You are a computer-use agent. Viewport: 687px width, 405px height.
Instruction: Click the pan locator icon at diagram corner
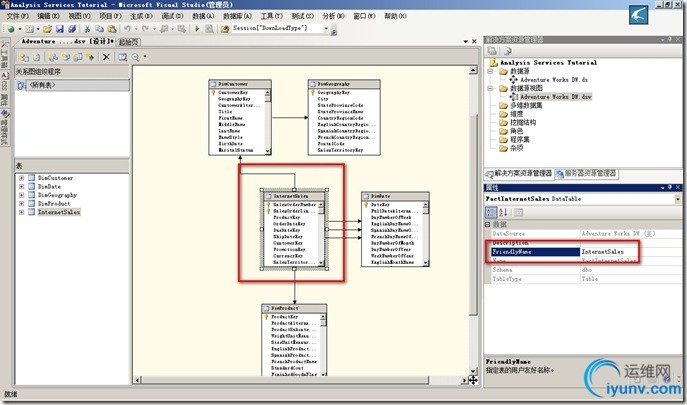tap(473, 380)
